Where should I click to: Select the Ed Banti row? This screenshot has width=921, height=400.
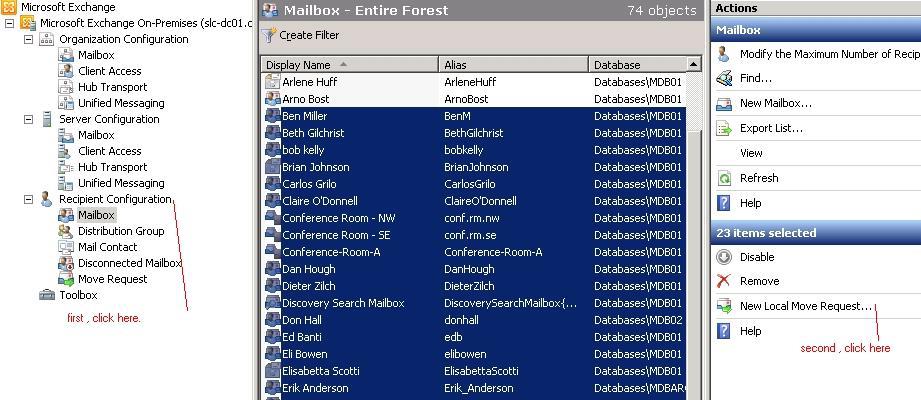click(x=473, y=338)
